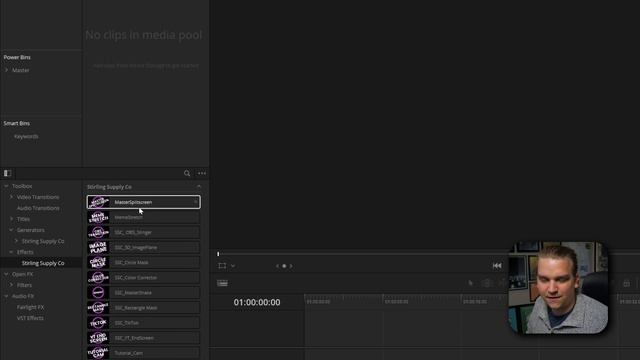
Task: Select Keywords smart bin
Action: coord(26,136)
